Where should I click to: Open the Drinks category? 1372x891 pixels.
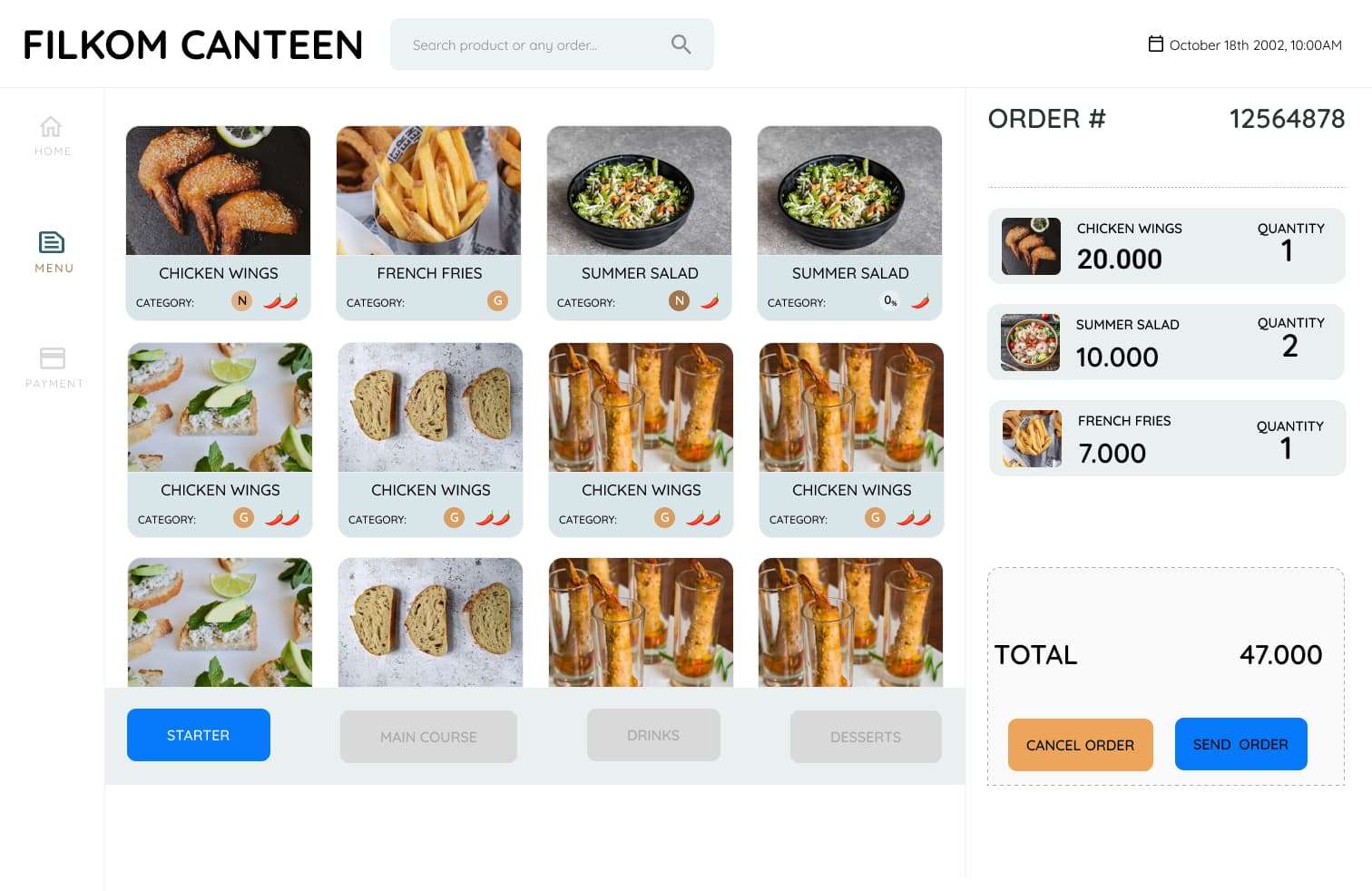(653, 735)
